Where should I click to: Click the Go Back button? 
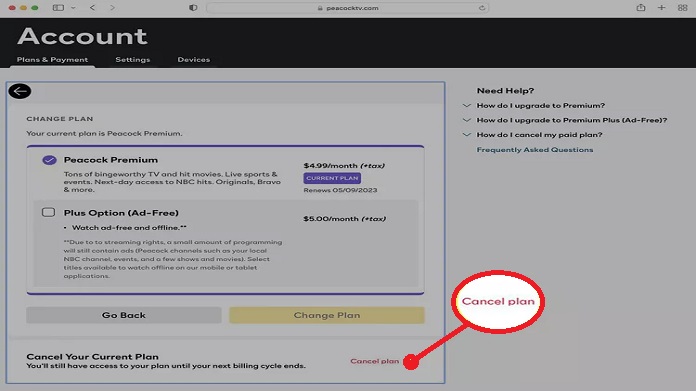pos(124,315)
